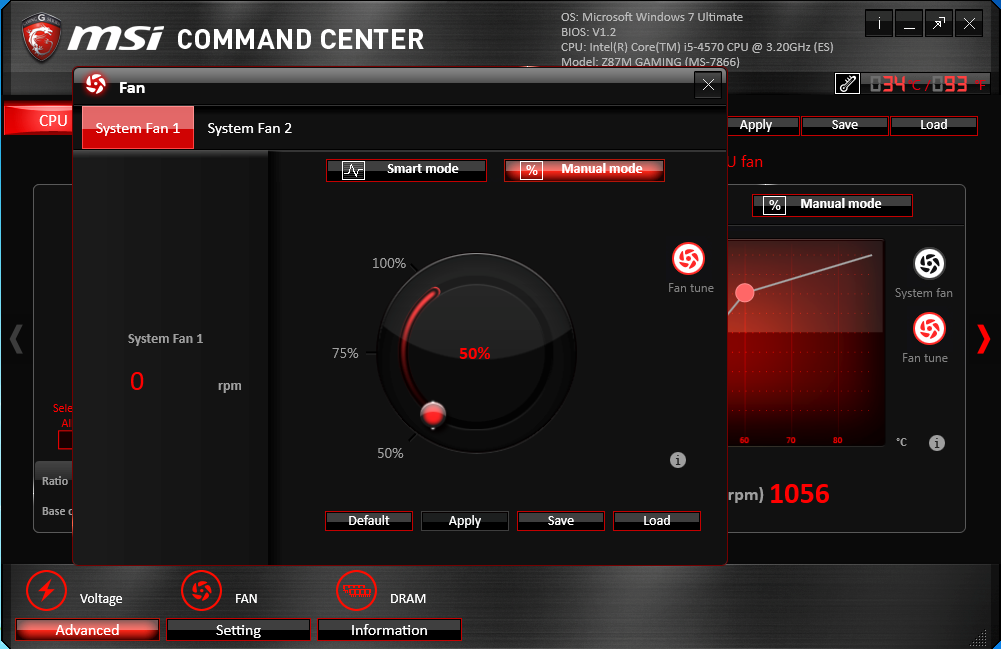Click the window resize grip in bottom corner
1001x649 pixels.
(x=979, y=637)
